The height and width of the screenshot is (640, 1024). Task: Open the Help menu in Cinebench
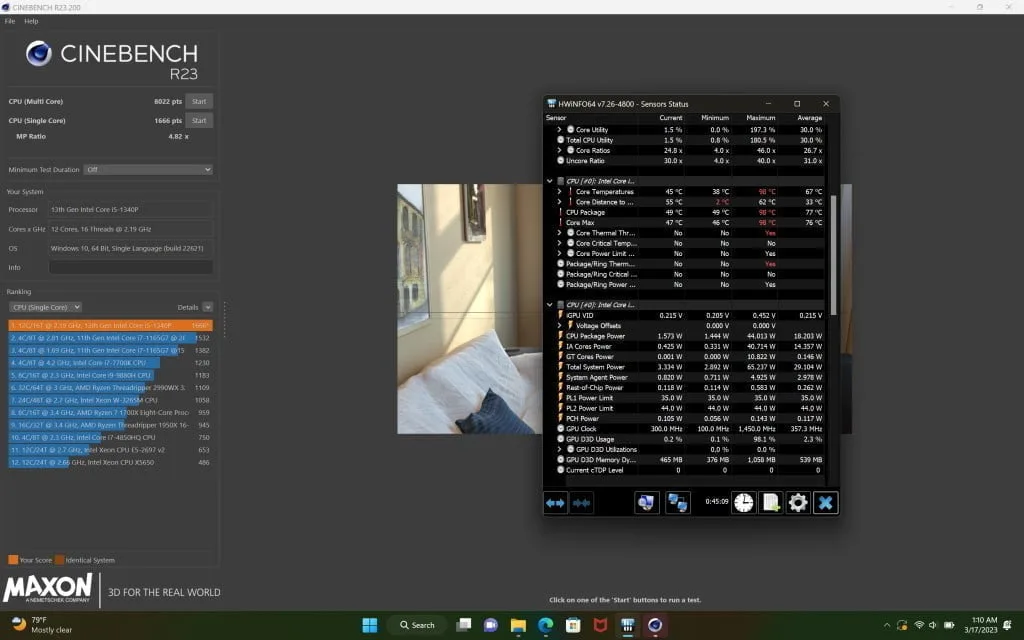click(31, 21)
